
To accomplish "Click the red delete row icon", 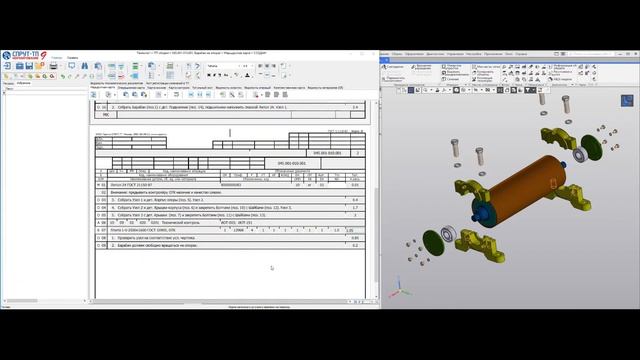I will pos(121,76).
